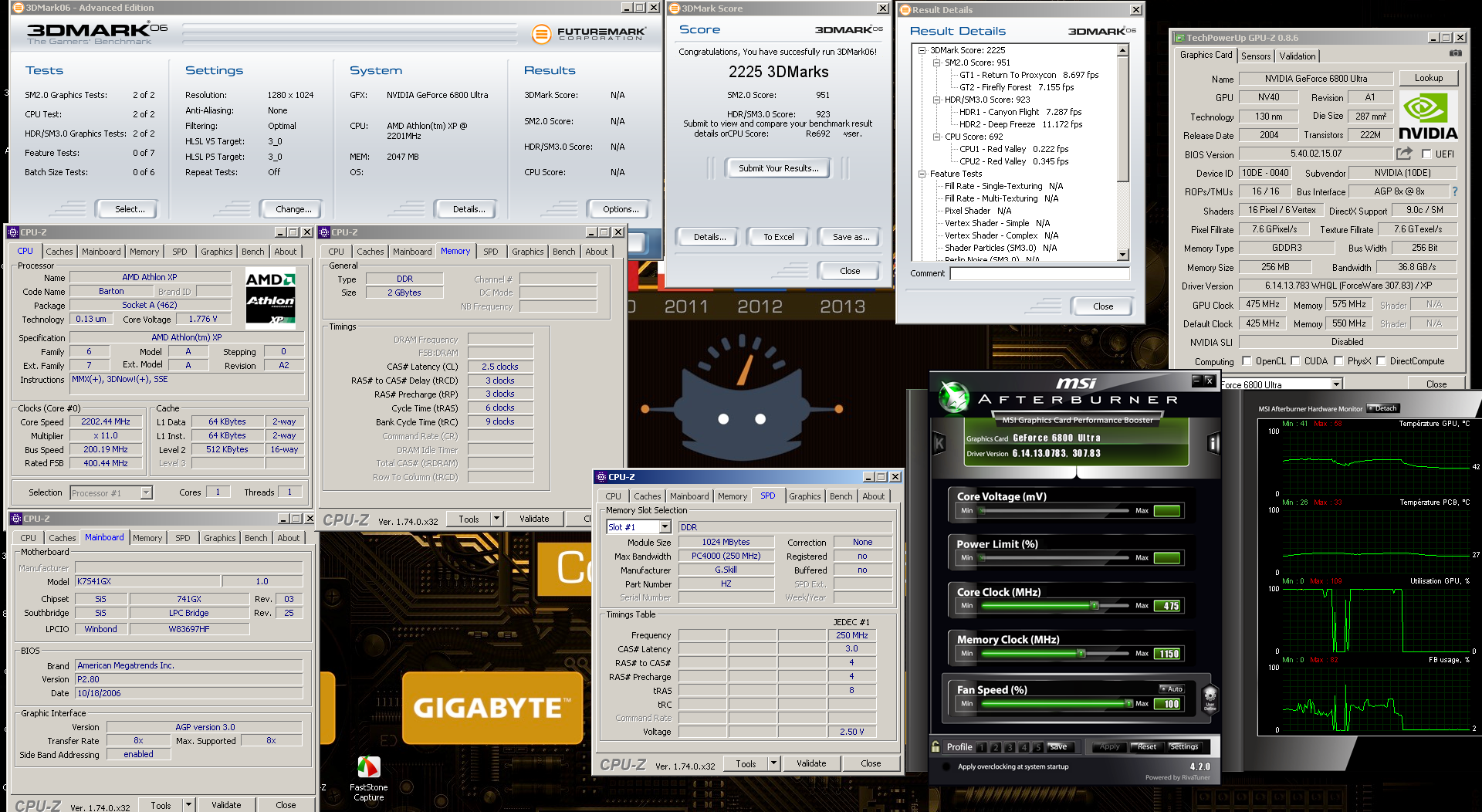Image resolution: width=1482 pixels, height=812 pixels.
Task: Click the Result Details tree vertical scrollbar
Action: (x=1123, y=152)
